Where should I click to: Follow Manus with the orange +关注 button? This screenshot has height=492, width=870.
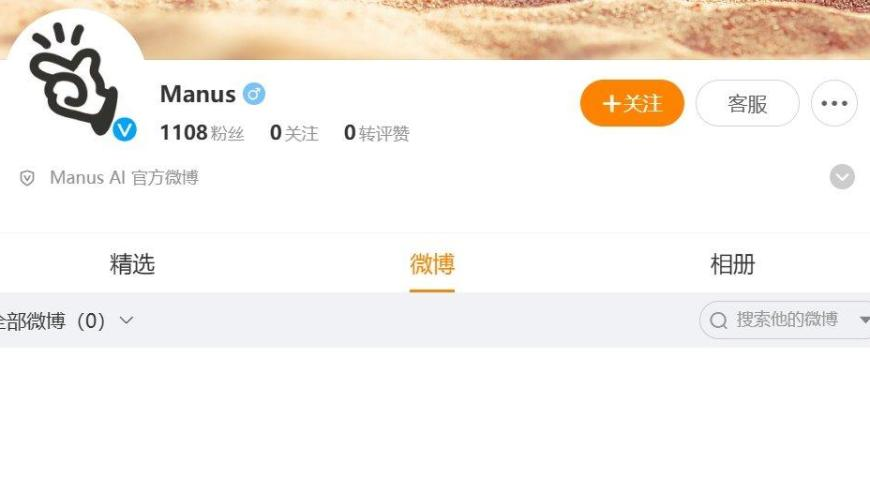pyautogui.click(x=632, y=103)
